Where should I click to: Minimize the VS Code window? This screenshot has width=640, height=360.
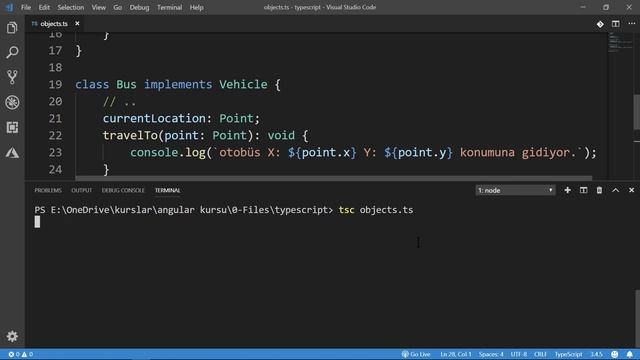(x=583, y=7)
